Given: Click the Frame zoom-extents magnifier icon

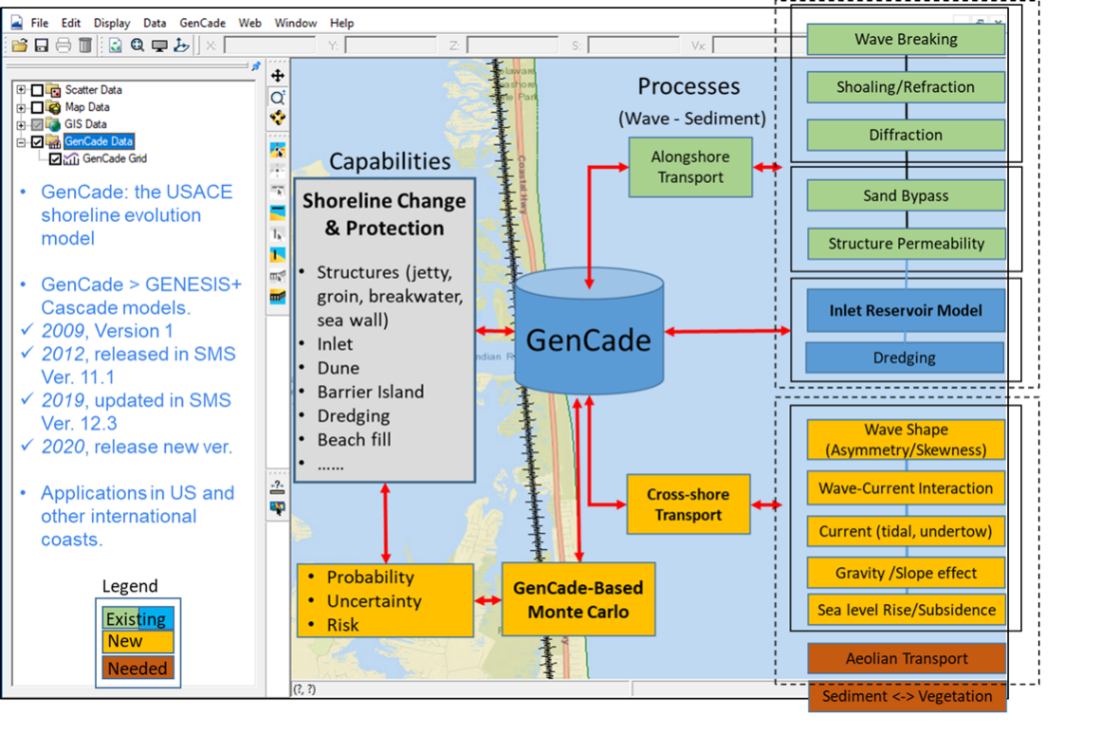Looking at the screenshot, I should [x=138, y=46].
